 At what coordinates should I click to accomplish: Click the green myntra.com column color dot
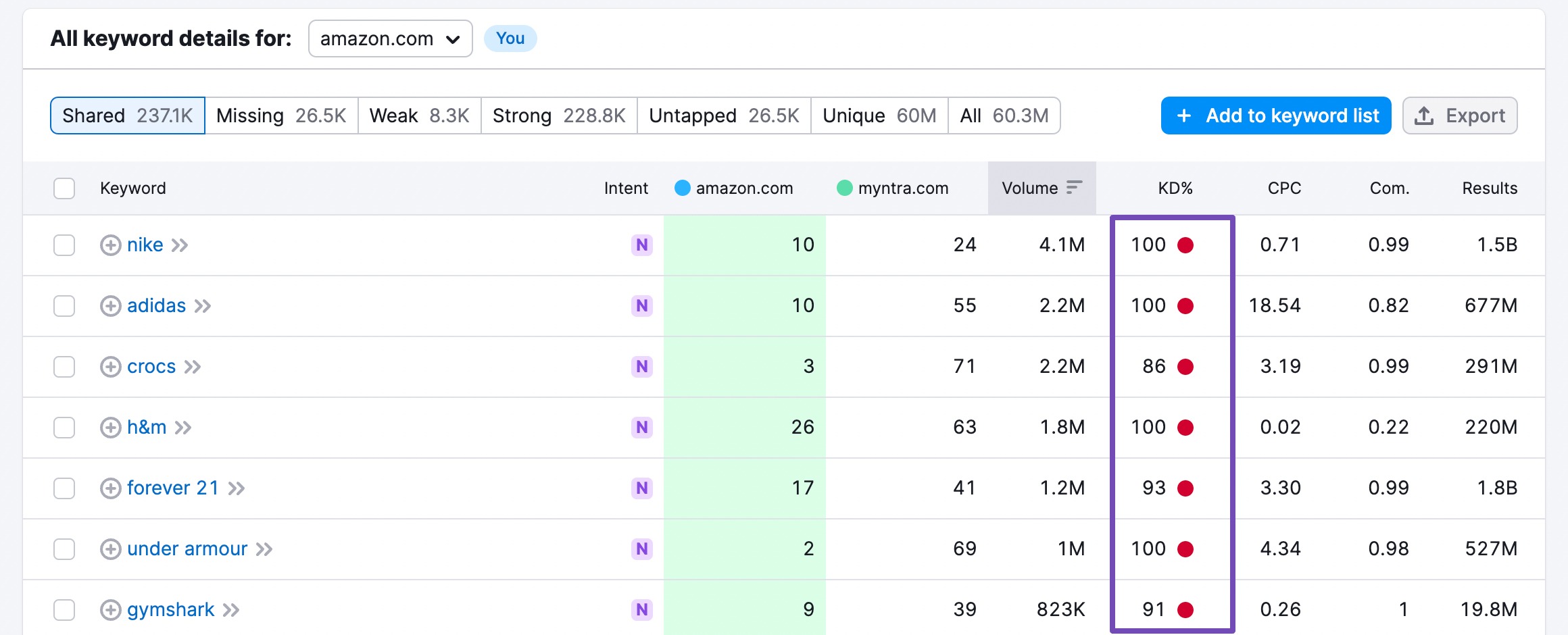845,188
